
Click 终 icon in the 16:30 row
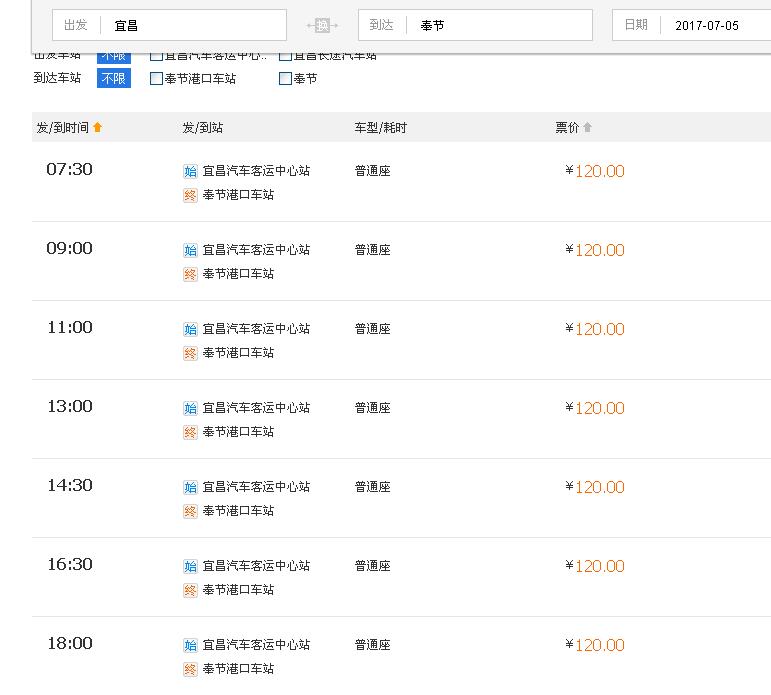click(190, 590)
